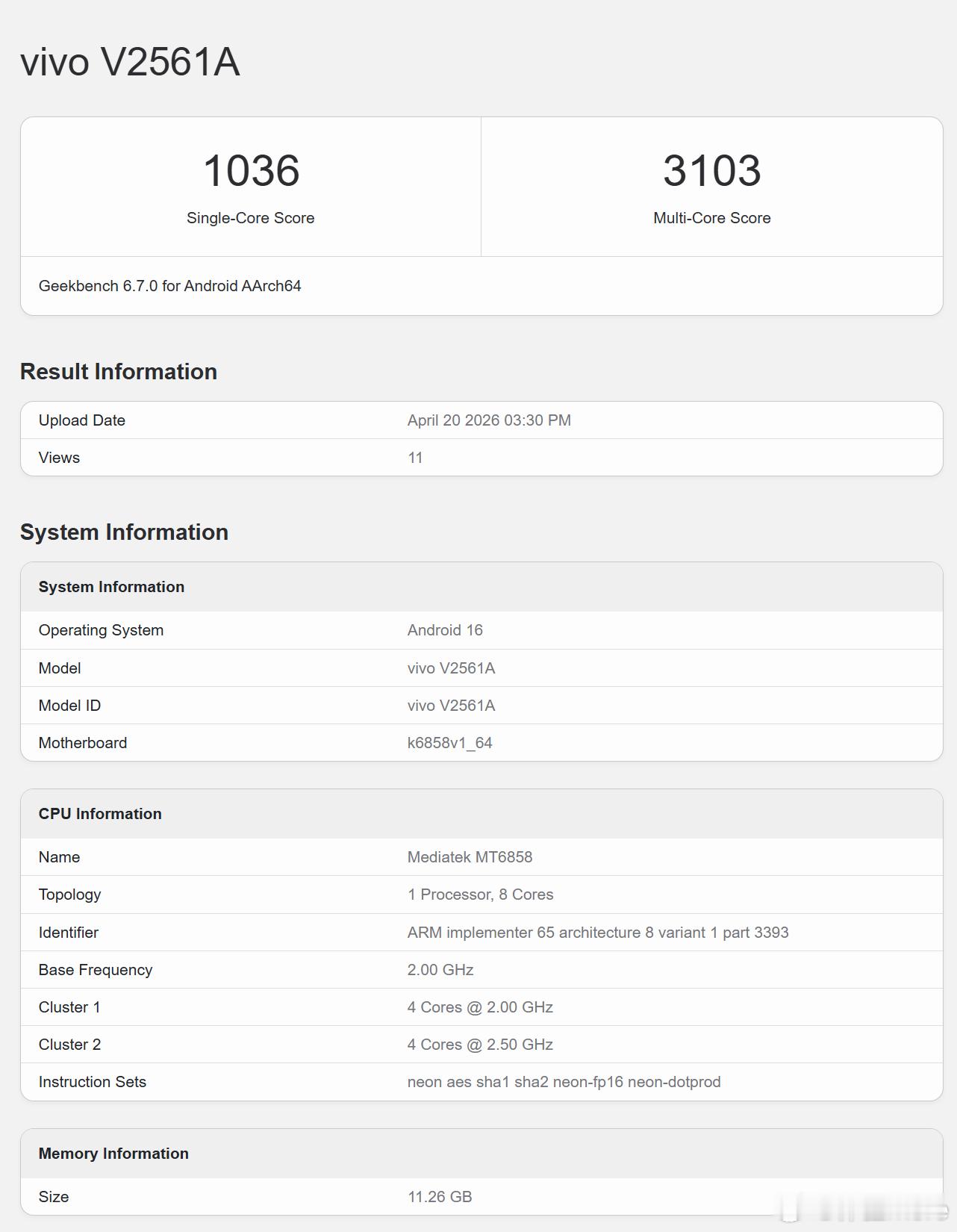
Task: Click the motherboard value k6858v1_64
Action: [449, 743]
